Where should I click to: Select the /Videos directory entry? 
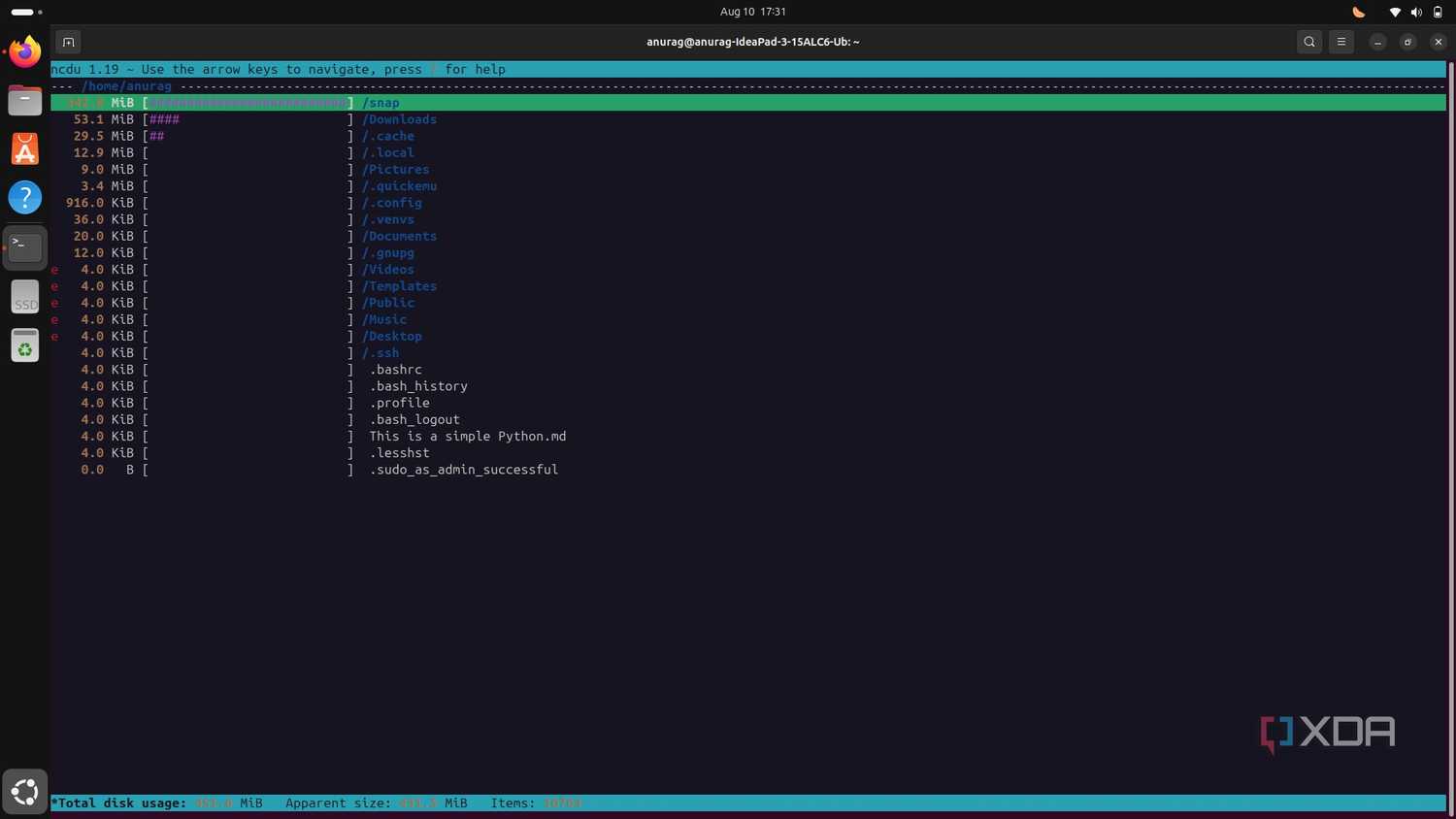[x=388, y=270]
